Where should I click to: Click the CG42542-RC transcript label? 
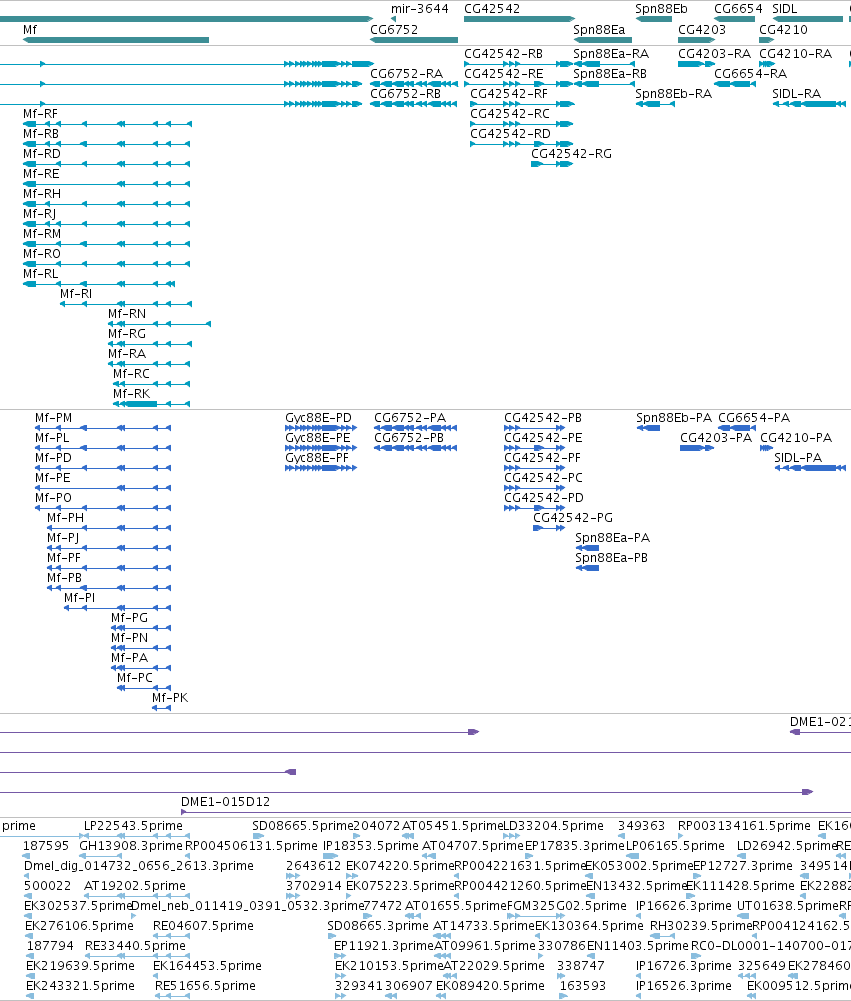pyautogui.click(x=510, y=114)
